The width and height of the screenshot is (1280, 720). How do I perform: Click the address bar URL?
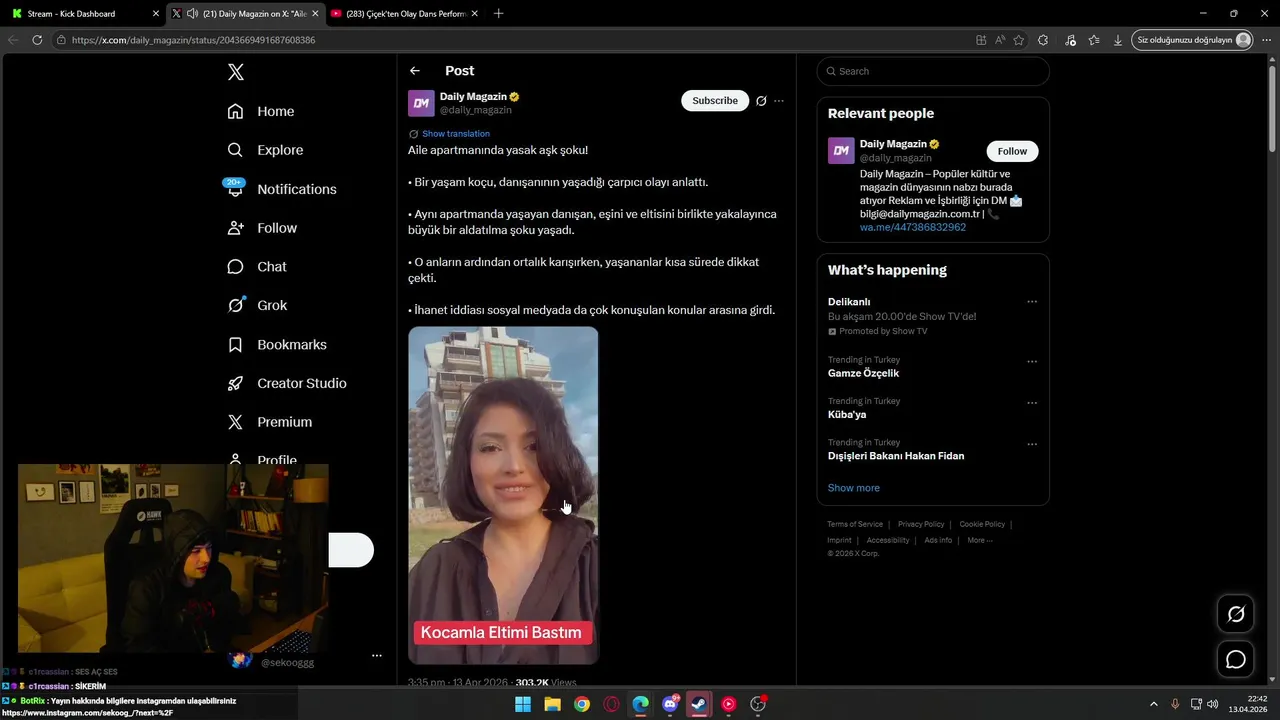click(x=193, y=40)
